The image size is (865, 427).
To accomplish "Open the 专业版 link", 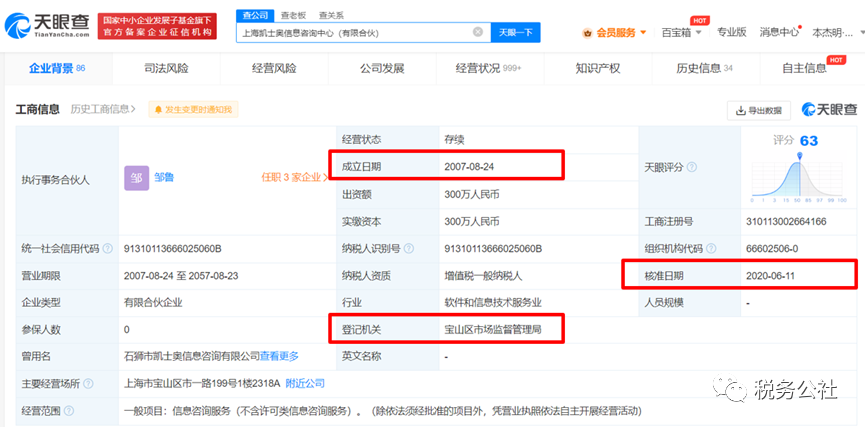I will click(x=731, y=32).
